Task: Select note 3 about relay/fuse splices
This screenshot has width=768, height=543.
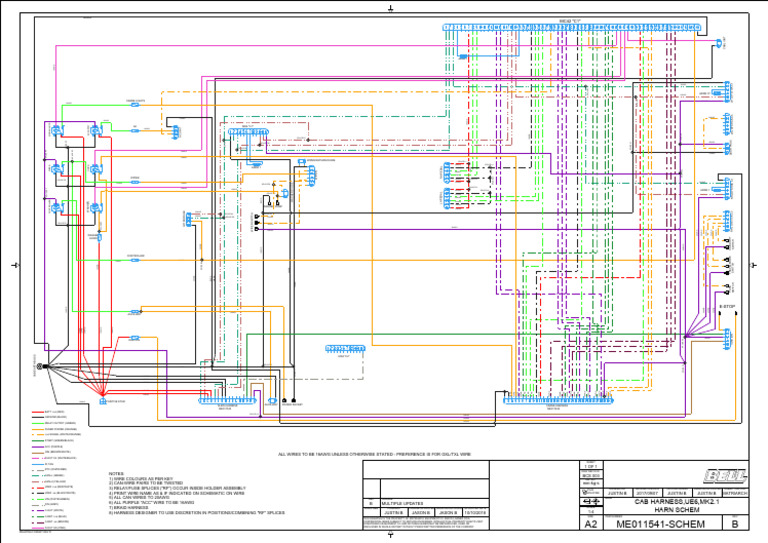Action: (x=177, y=488)
